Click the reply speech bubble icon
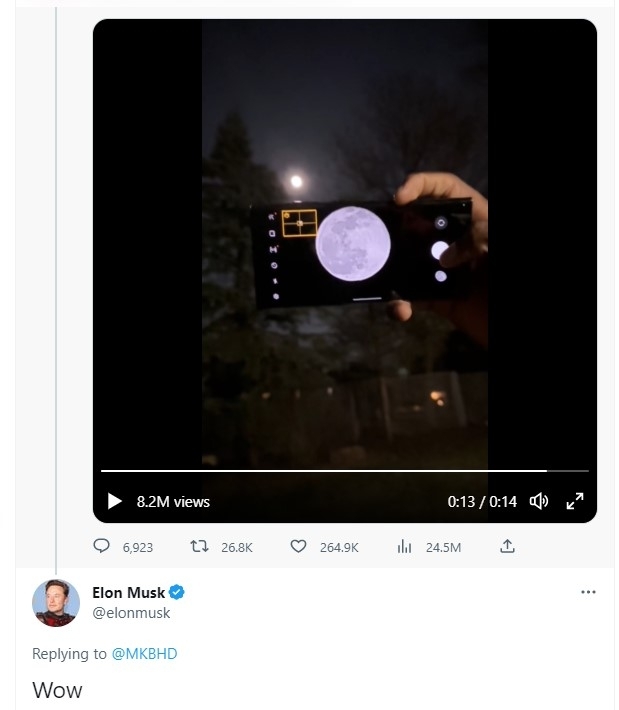Screen dimensions: 619x710 (101, 547)
